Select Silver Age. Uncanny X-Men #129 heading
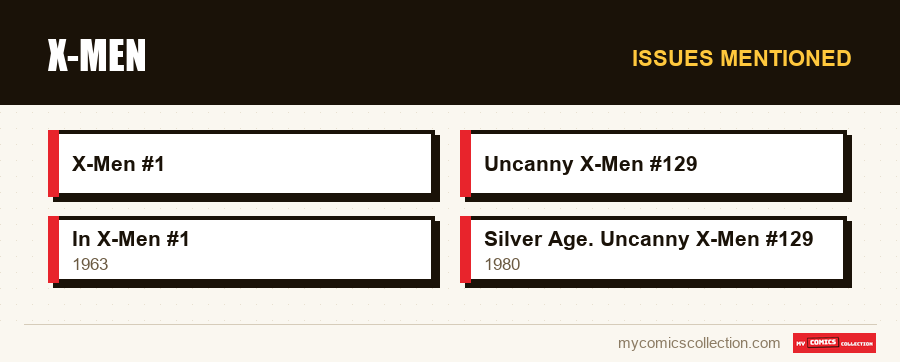900x362 pixels. (x=649, y=239)
